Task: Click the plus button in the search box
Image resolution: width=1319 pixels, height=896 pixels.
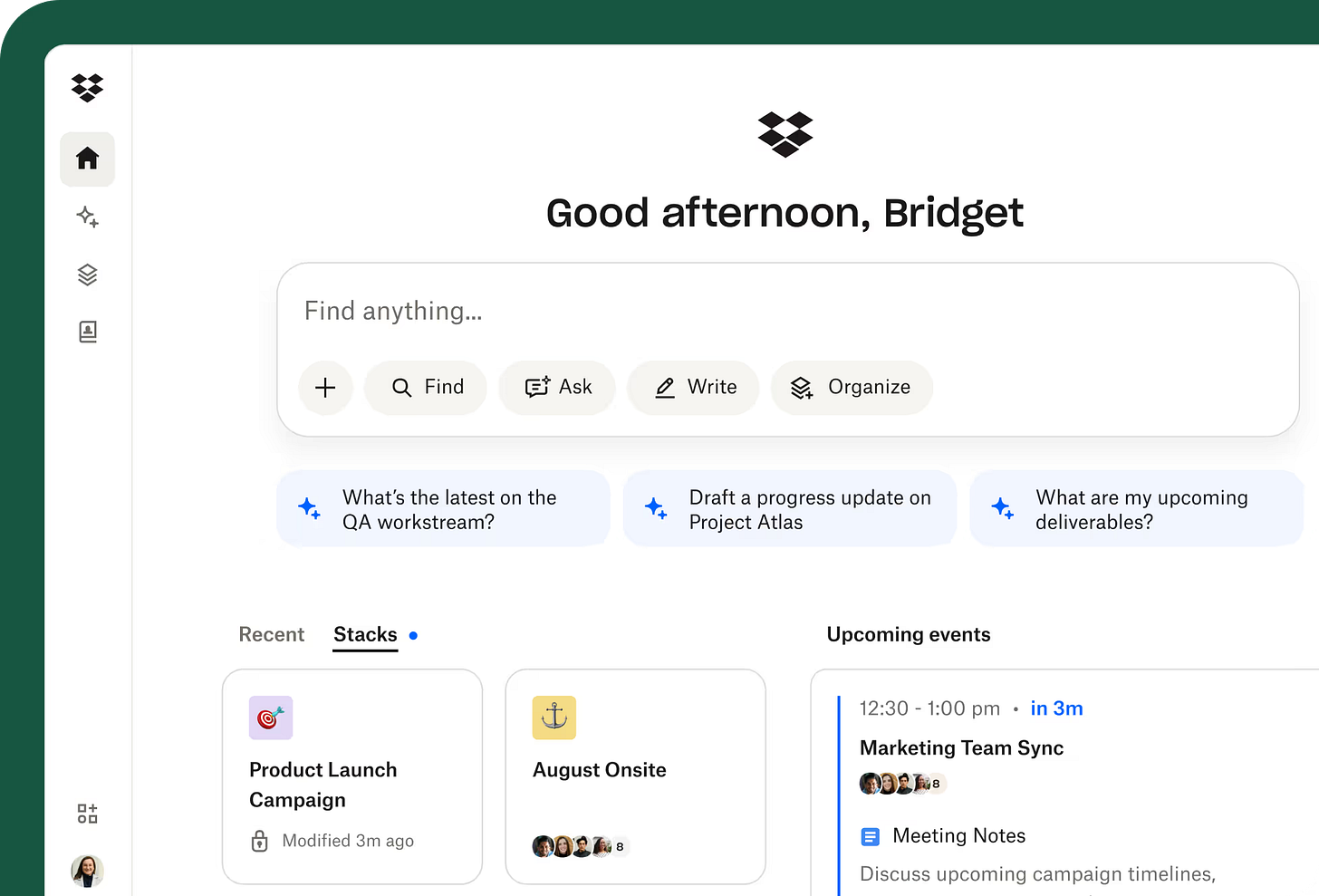Action: coord(325,388)
